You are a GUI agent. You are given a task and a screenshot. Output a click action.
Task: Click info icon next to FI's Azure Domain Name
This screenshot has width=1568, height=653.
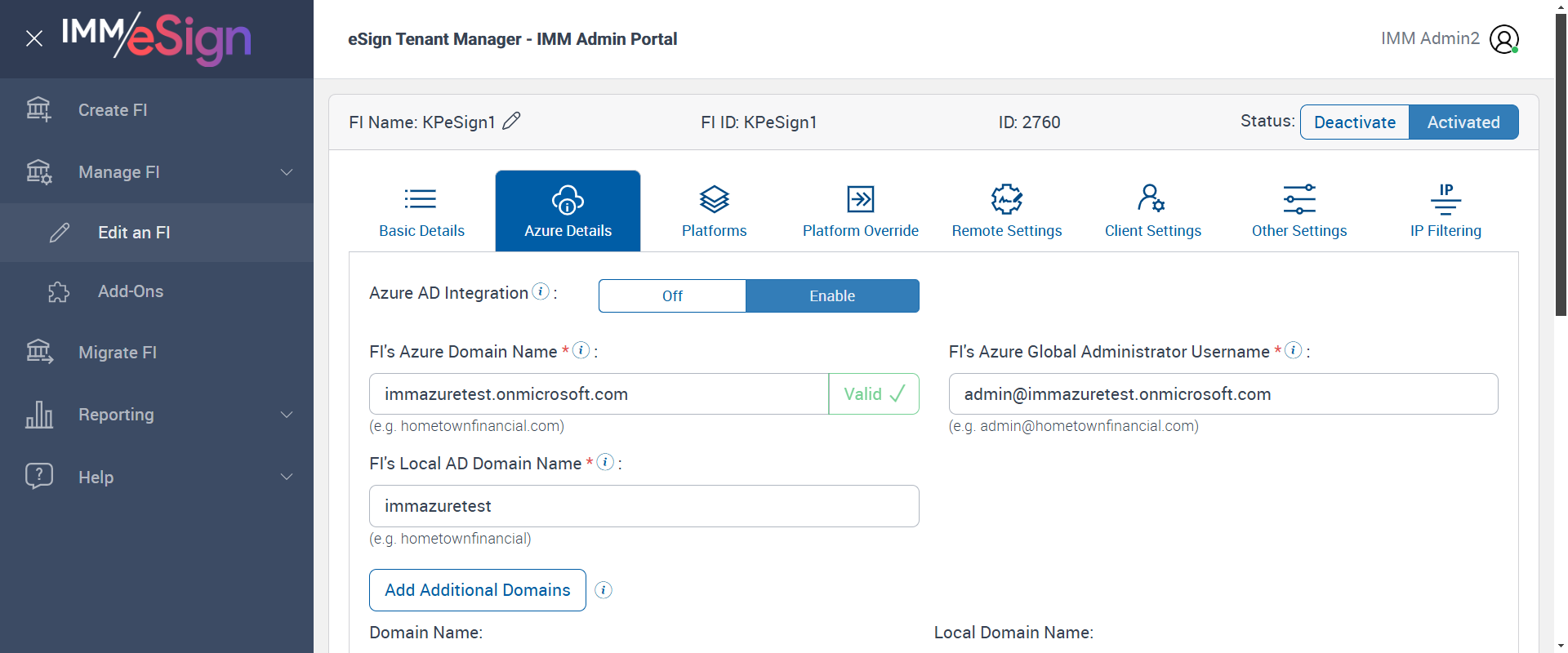coord(581,350)
